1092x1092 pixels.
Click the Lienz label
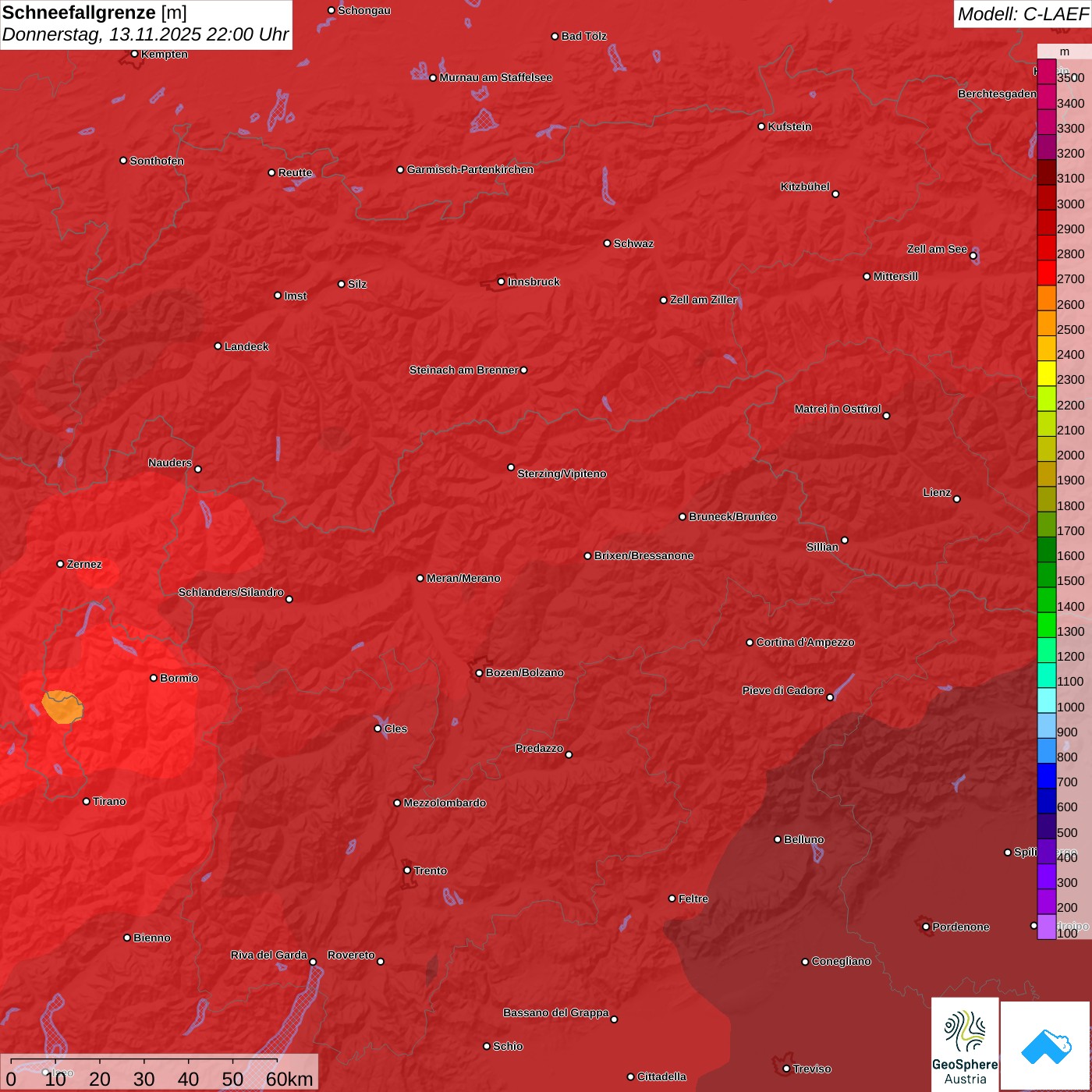tap(937, 492)
